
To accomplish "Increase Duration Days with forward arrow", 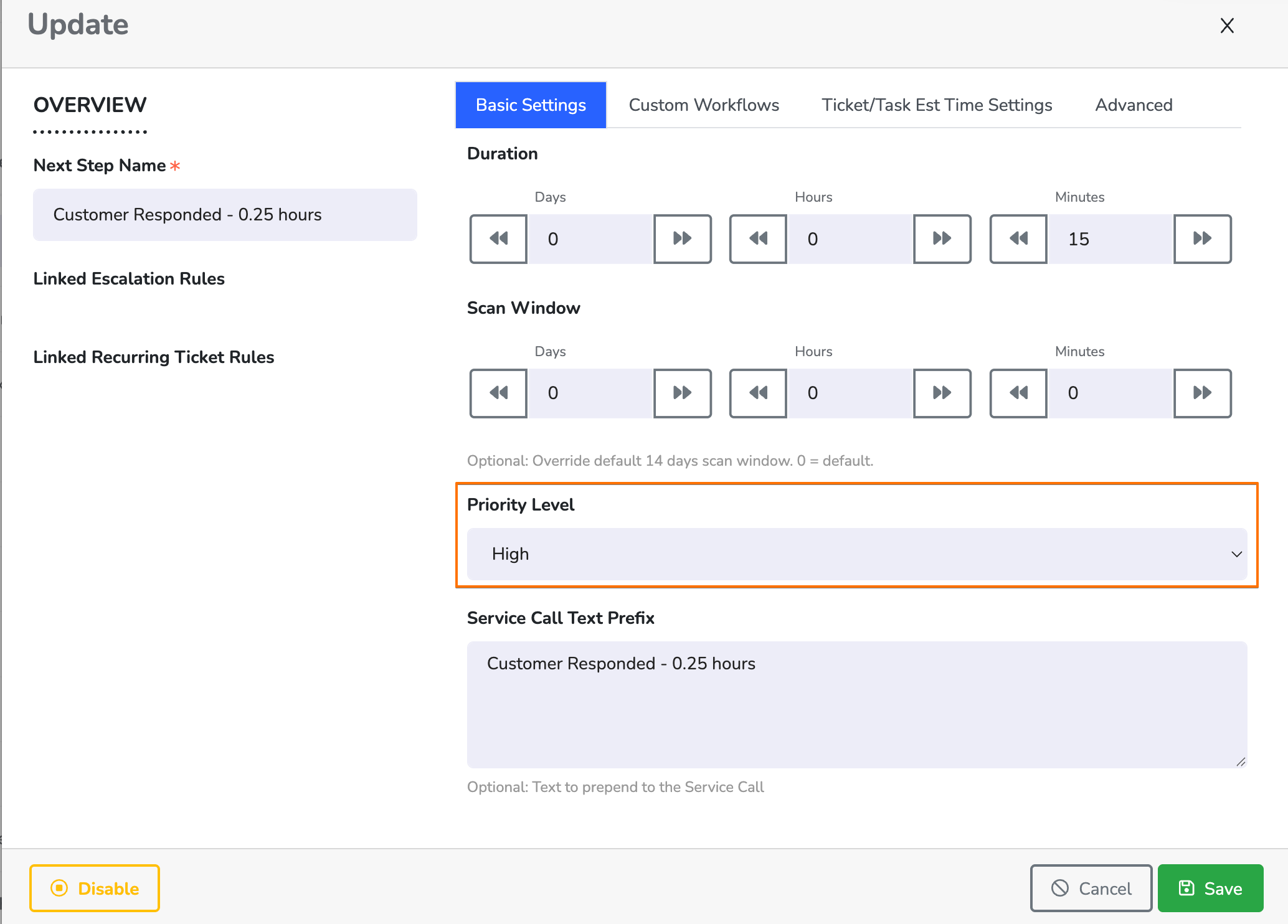I will tap(683, 238).
